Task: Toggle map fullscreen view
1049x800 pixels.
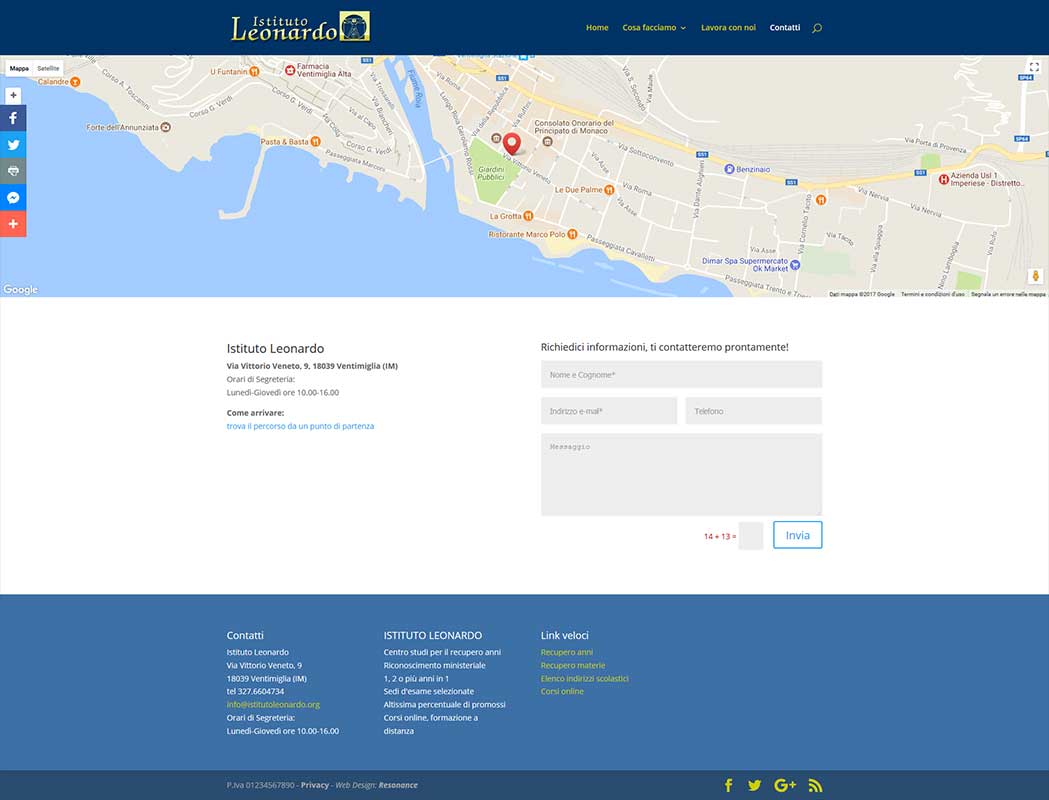Action: click(1034, 67)
